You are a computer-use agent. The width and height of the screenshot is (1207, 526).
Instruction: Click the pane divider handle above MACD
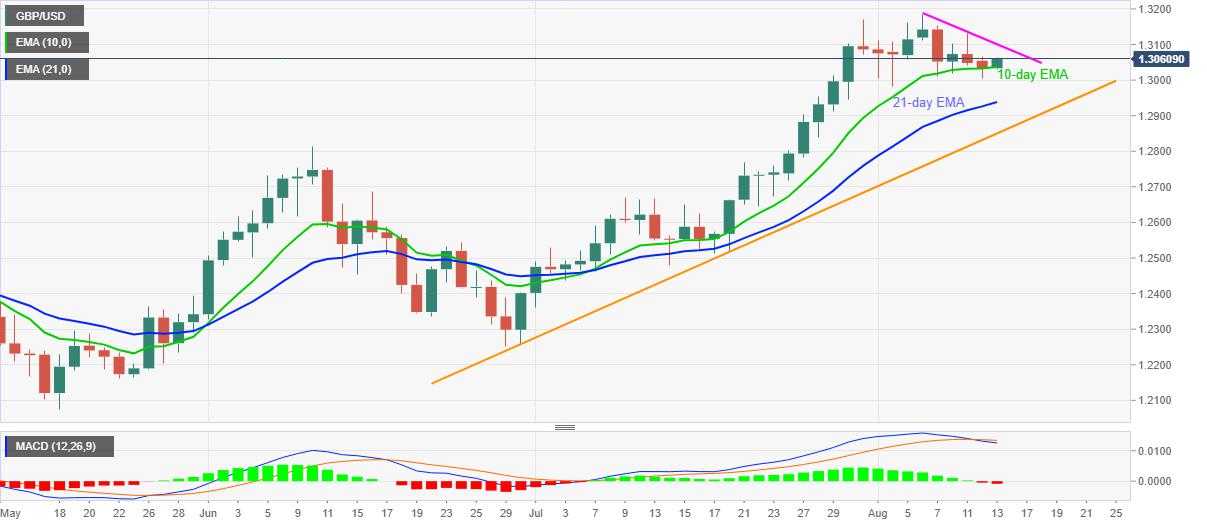point(565,427)
